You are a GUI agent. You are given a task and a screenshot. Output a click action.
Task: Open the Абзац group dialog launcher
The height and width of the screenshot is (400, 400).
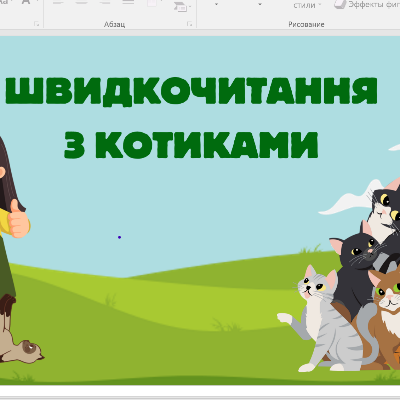click(189, 24)
